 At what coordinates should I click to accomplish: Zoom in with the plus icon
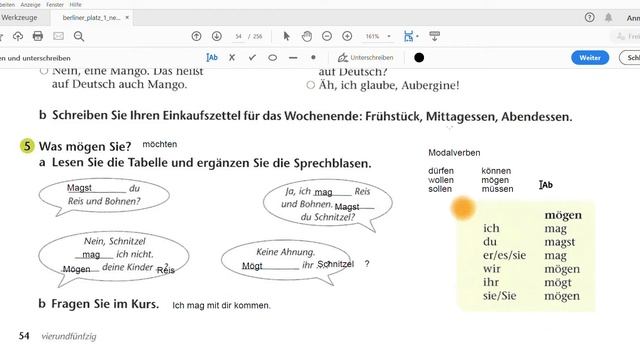(347, 36)
